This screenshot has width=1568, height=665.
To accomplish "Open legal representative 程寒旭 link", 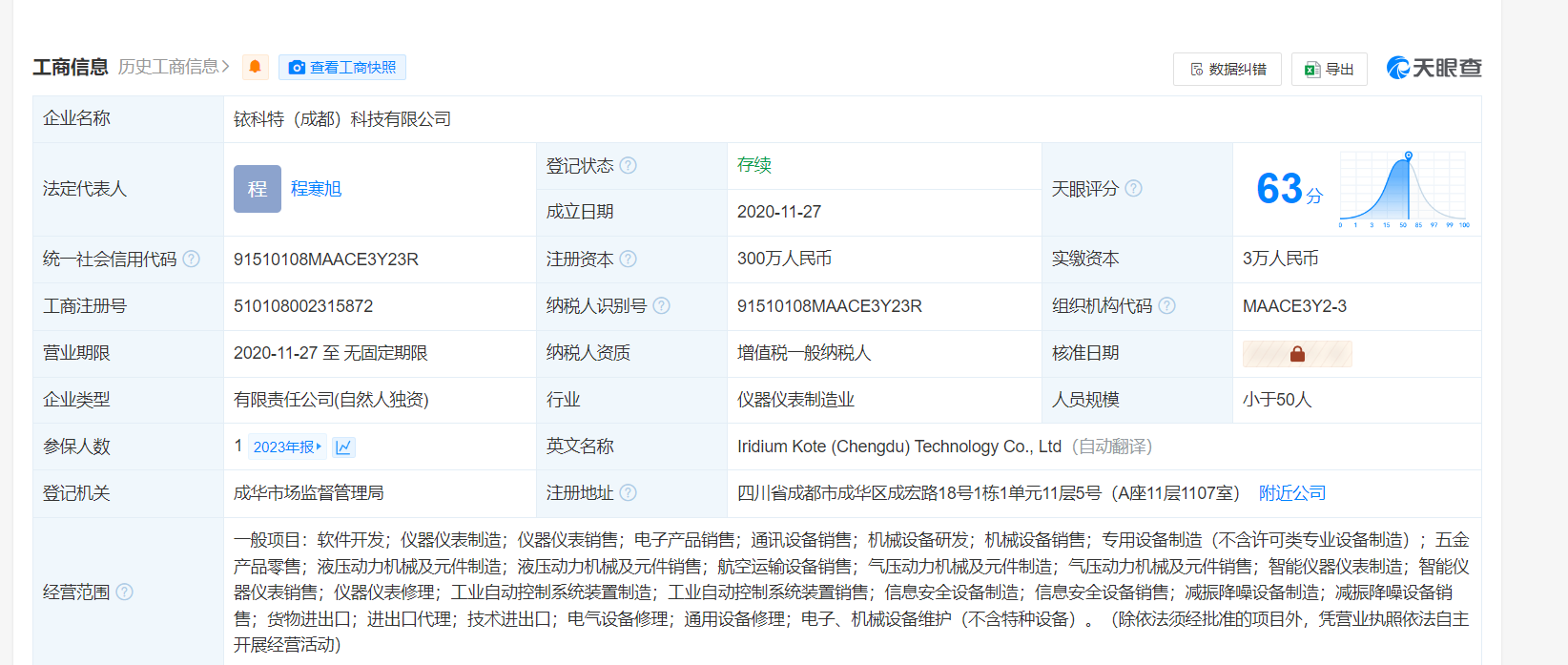I will [x=316, y=189].
